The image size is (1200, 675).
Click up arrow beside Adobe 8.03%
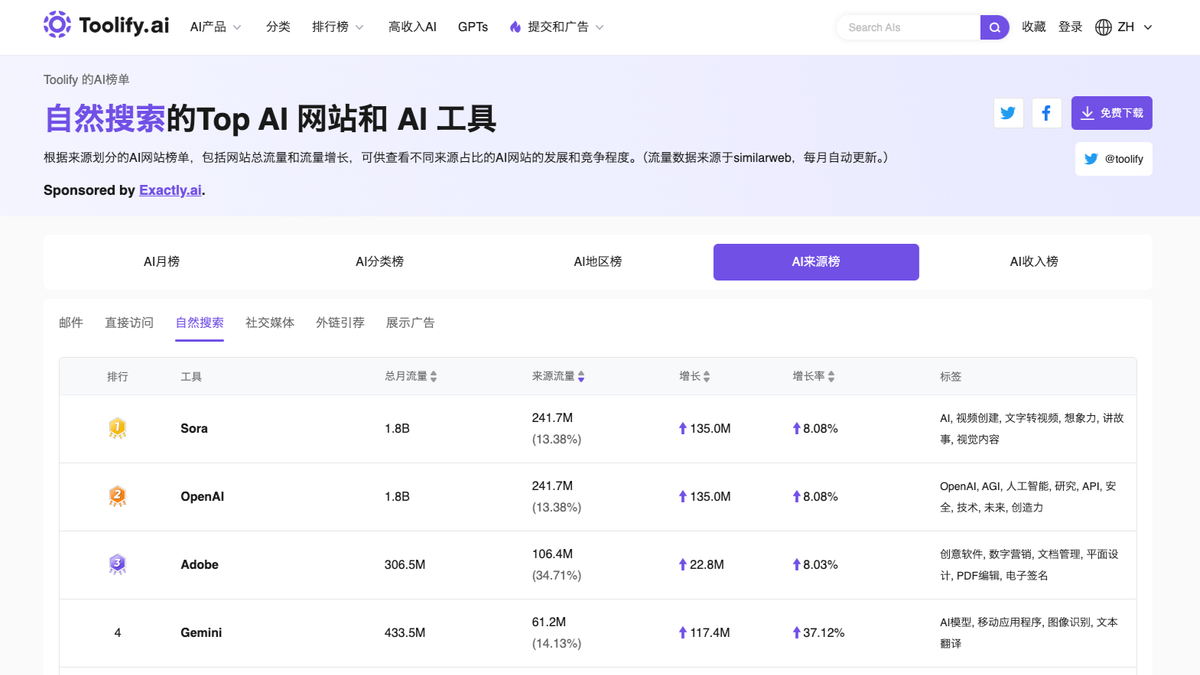(797, 564)
